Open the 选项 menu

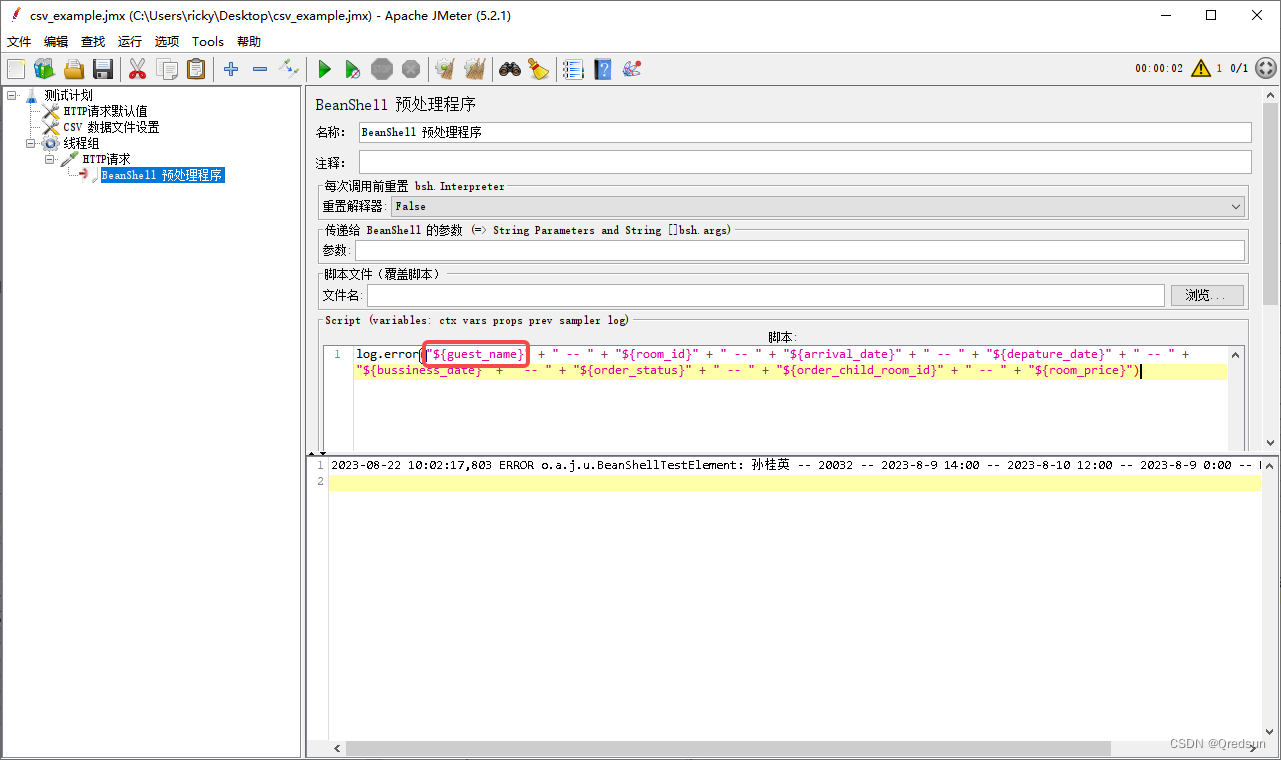(167, 41)
